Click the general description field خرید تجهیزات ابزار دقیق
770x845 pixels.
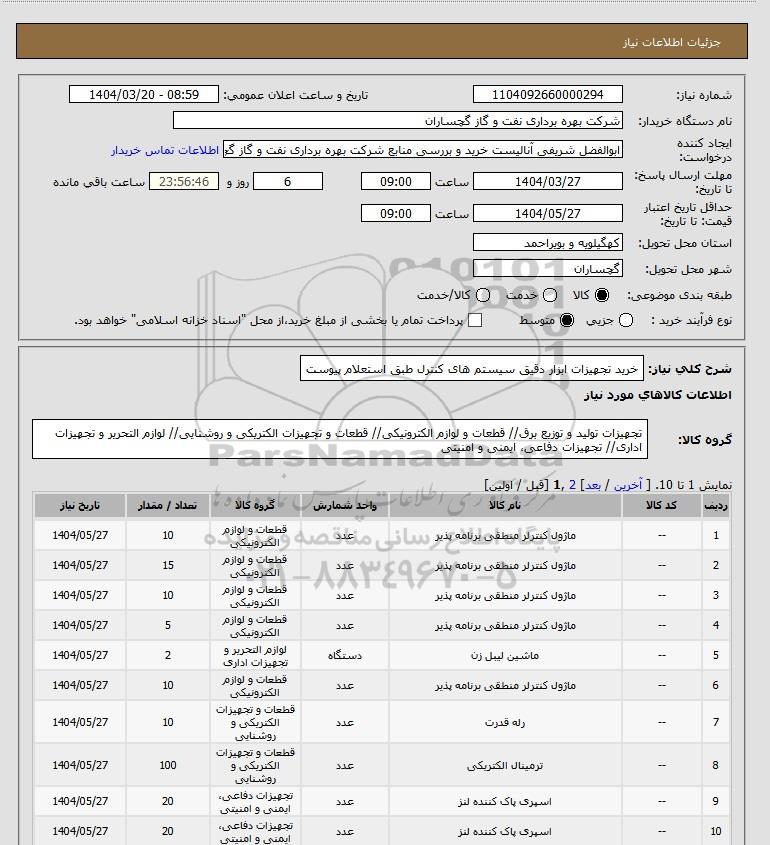pyautogui.click(x=471, y=369)
